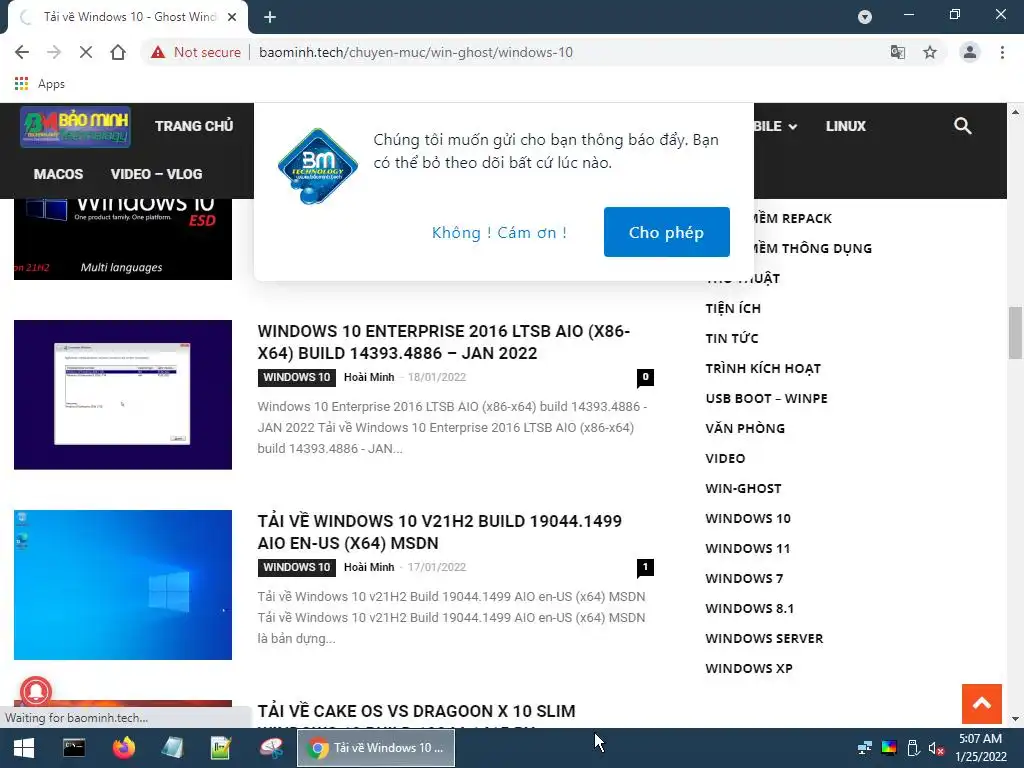Open the WIN-GHOST category

click(x=743, y=488)
